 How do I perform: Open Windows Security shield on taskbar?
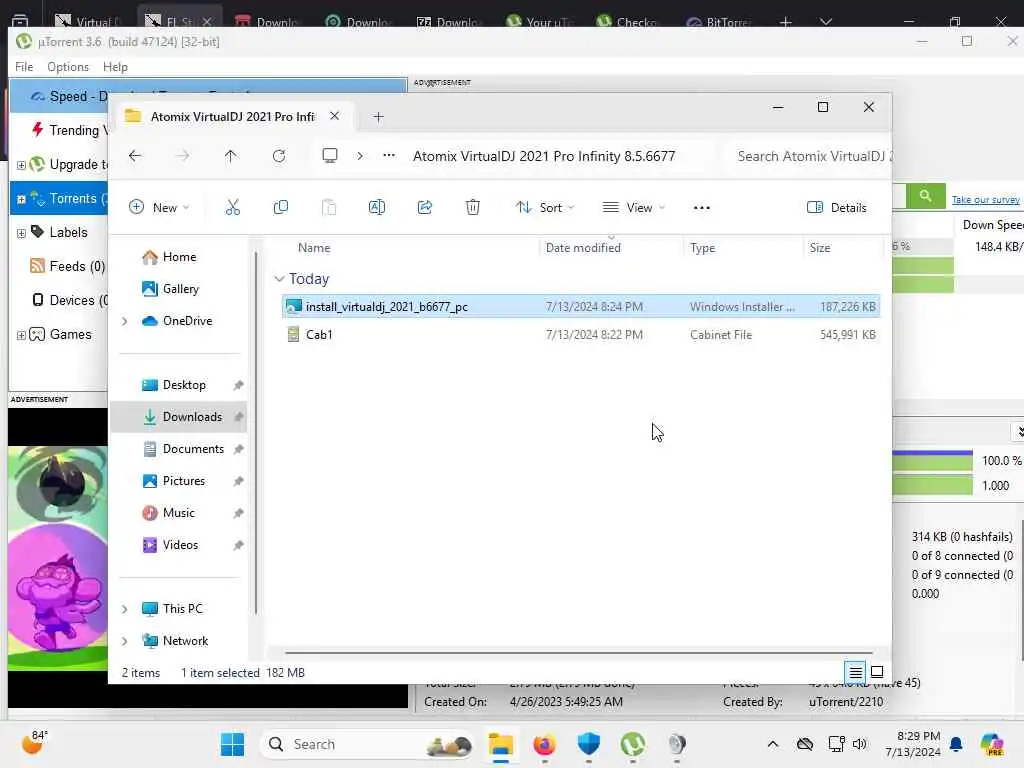[588, 744]
